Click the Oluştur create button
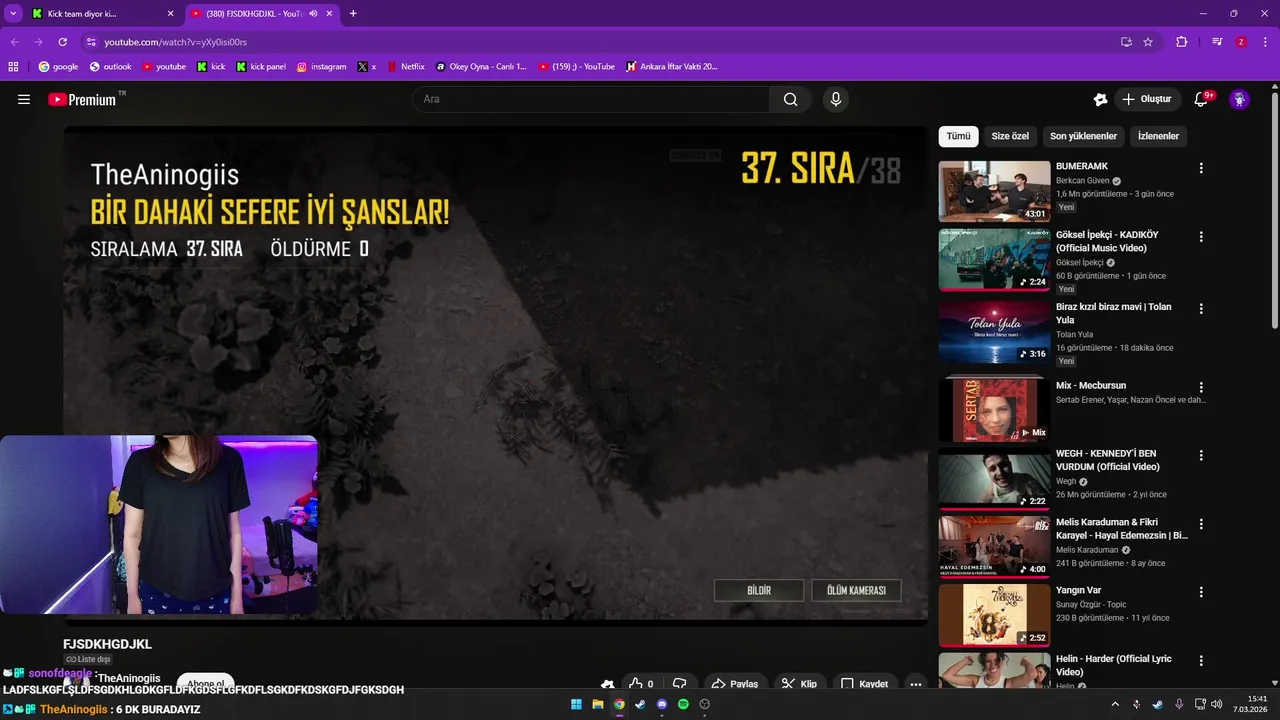Screen dimensions: 1280x720 [1148, 99]
